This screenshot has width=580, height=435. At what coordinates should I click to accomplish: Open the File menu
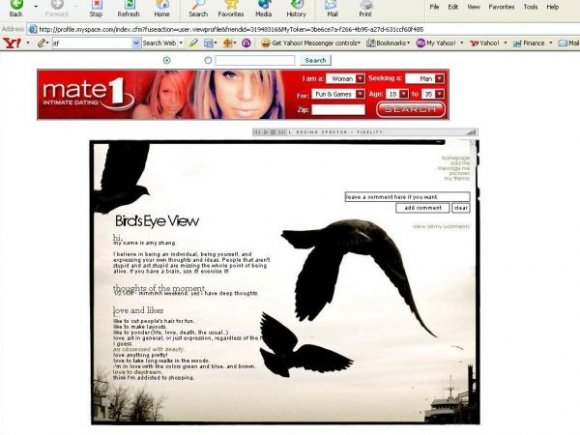434,7
